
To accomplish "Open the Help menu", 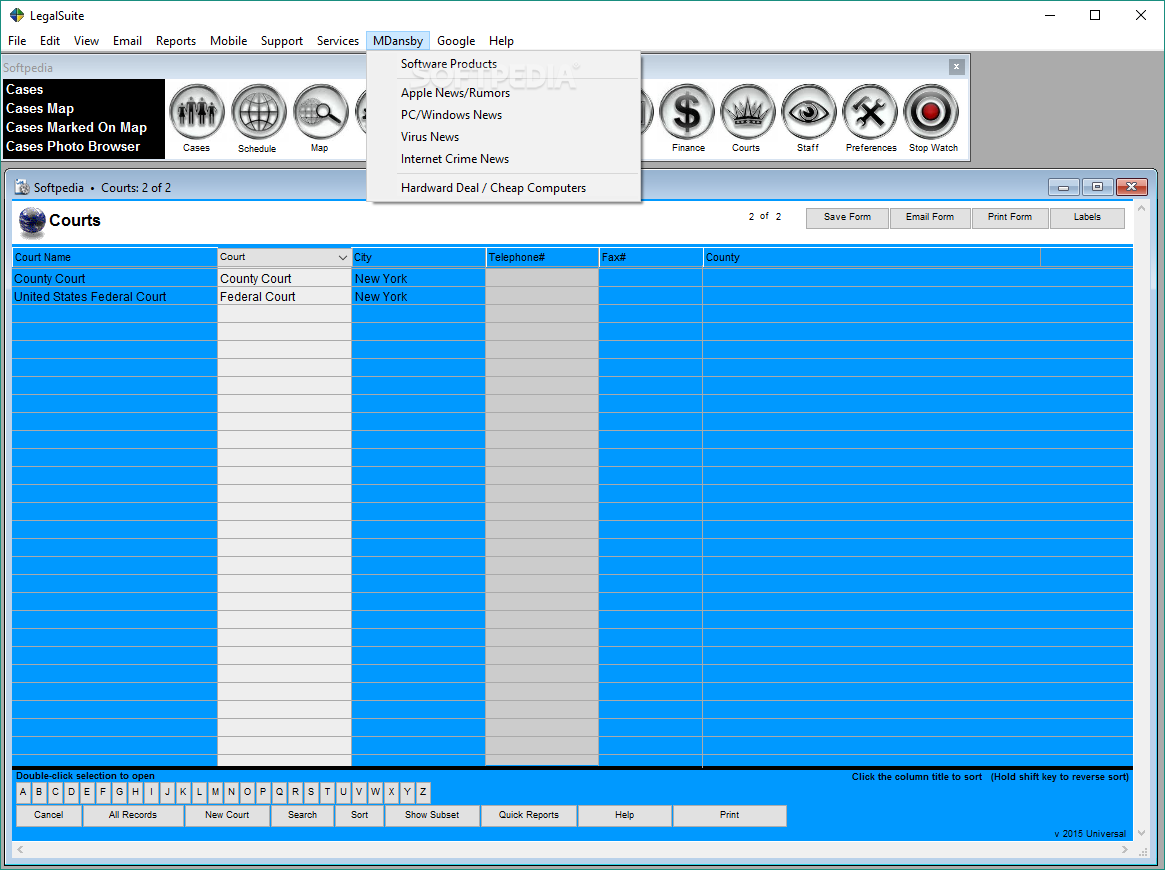I will click(502, 41).
